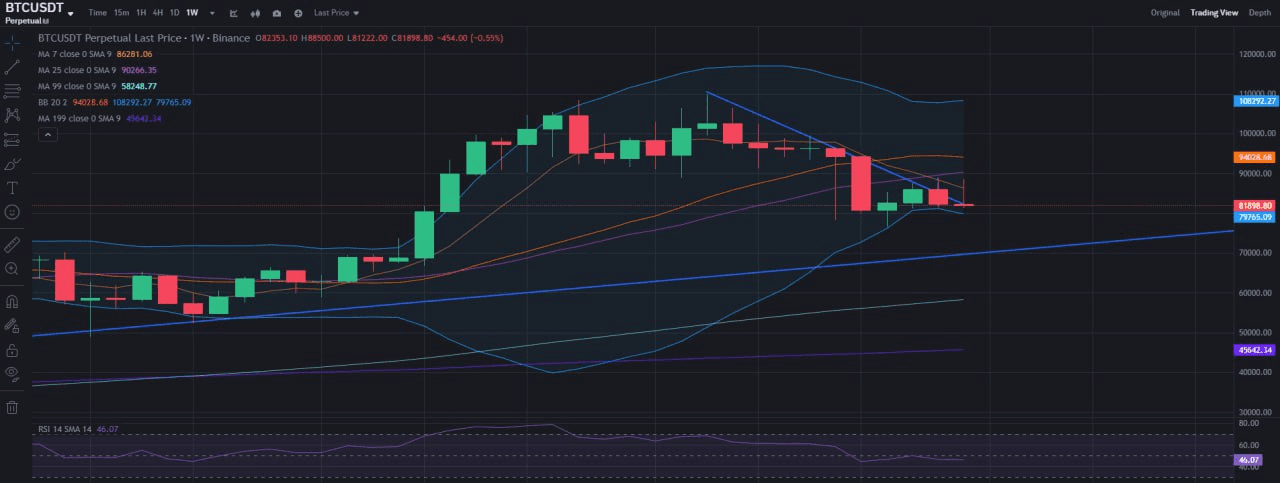Toggle magnet mode for drawings

point(12,300)
